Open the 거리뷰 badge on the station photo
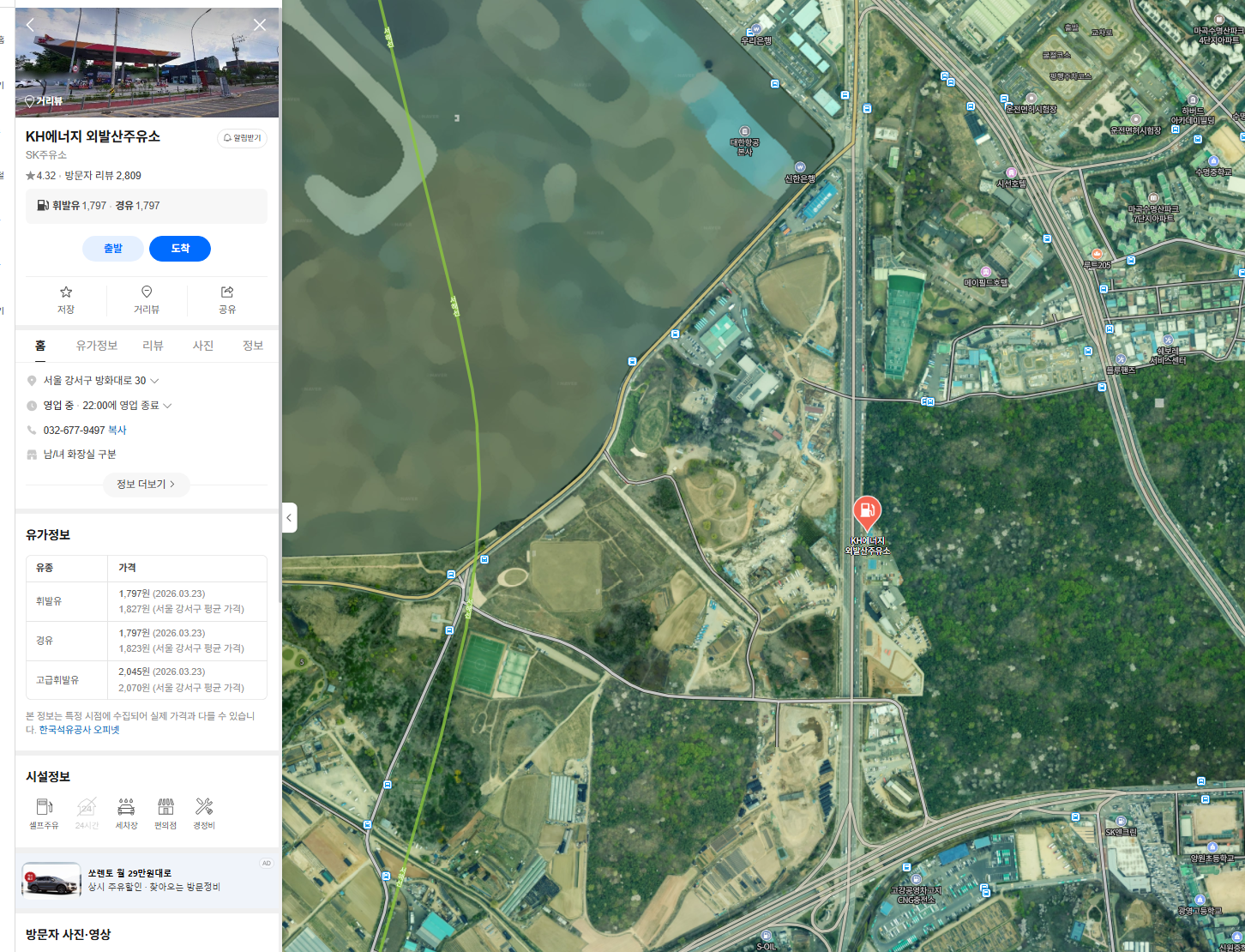Viewport: 1245px width, 952px height. tap(44, 101)
